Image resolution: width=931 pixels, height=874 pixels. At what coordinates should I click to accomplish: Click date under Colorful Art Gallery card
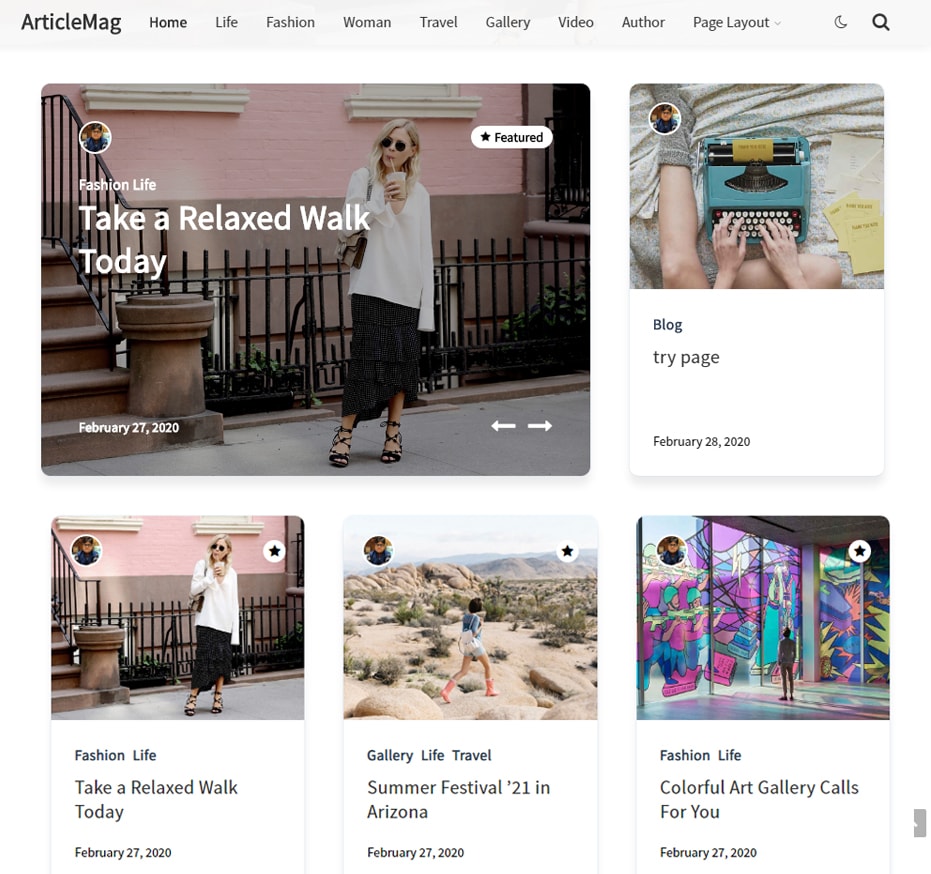point(708,853)
